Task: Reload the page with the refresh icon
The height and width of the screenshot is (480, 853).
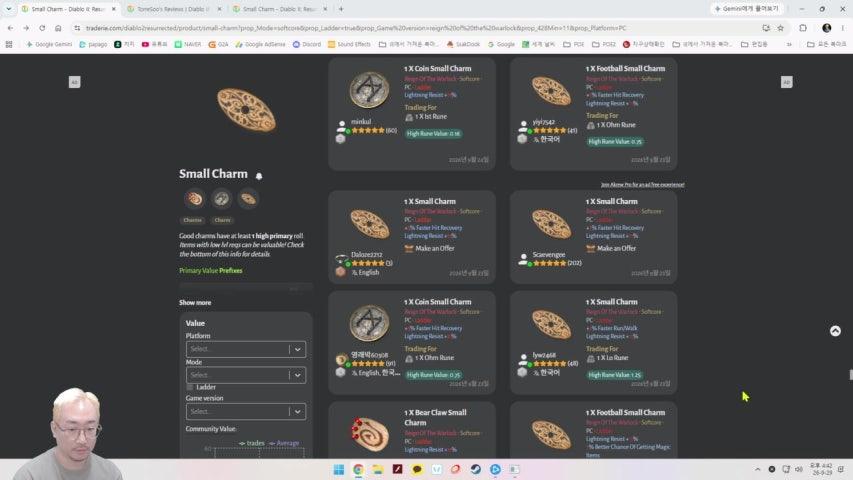Action: coord(42,28)
